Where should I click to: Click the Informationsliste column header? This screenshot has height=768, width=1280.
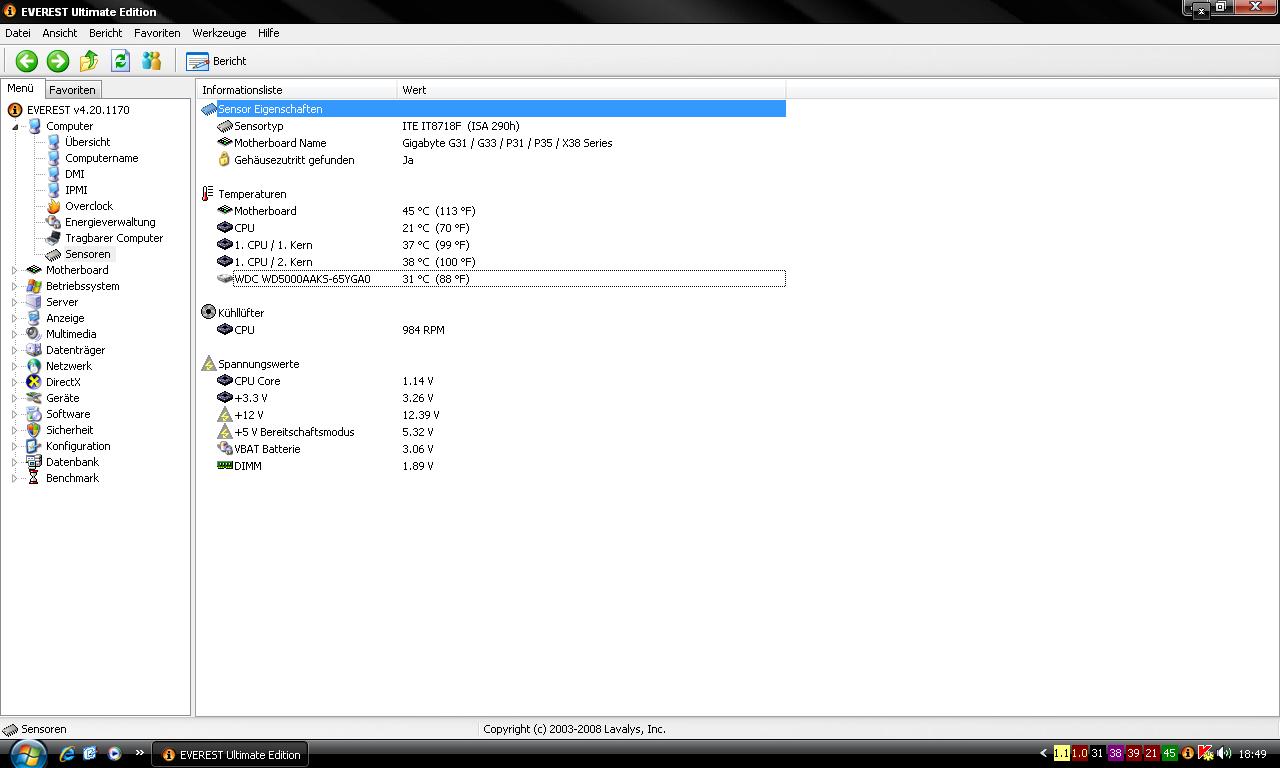(297, 90)
